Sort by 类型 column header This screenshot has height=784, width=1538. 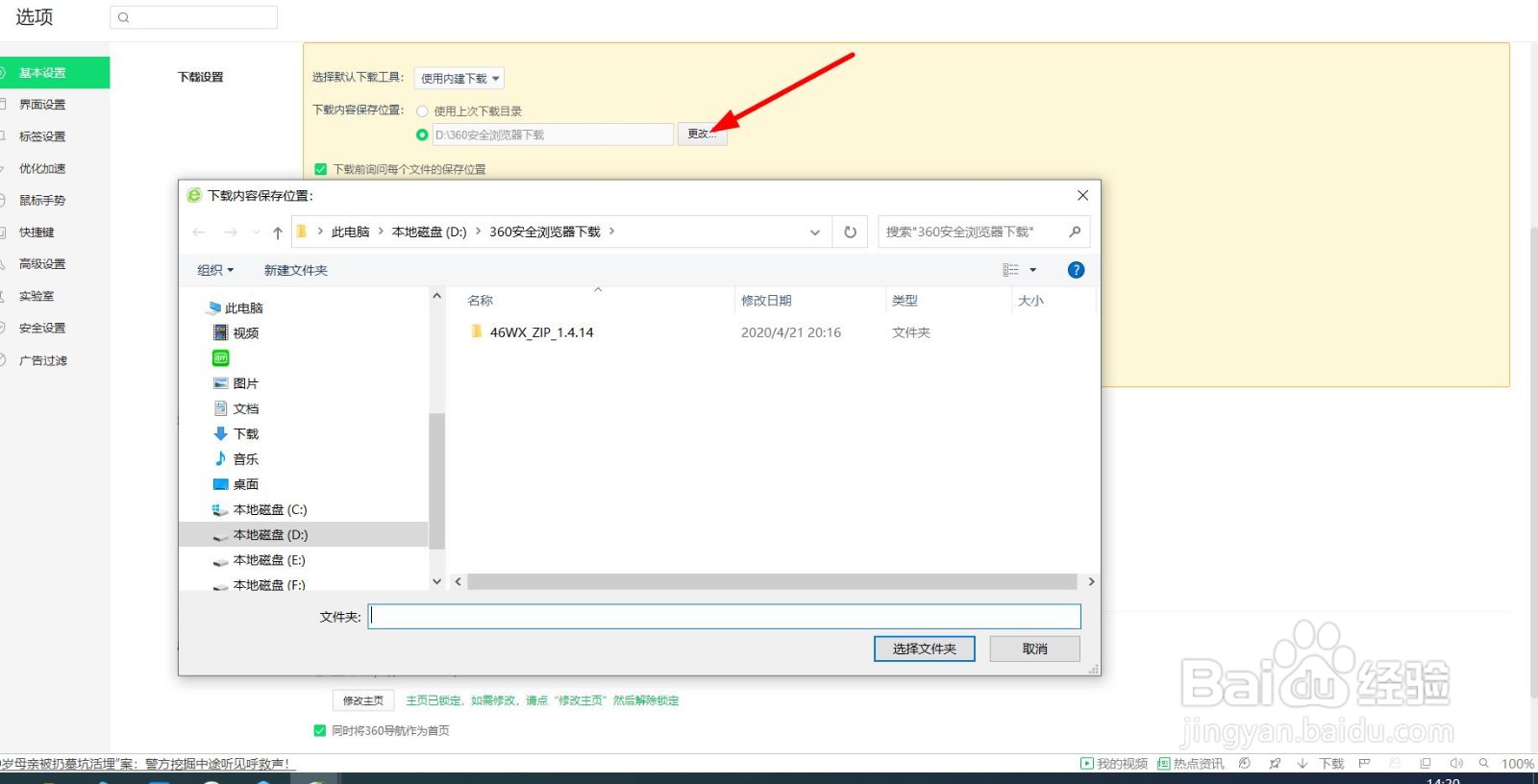point(905,301)
